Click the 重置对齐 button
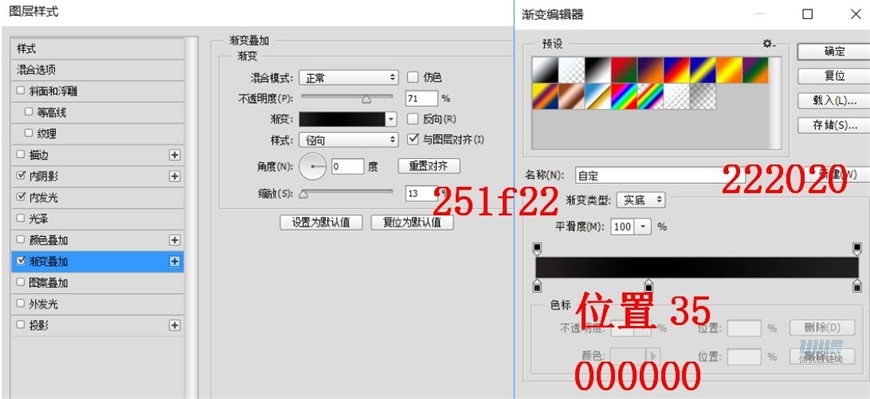Screen dimensions: 870x399 point(429,165)
